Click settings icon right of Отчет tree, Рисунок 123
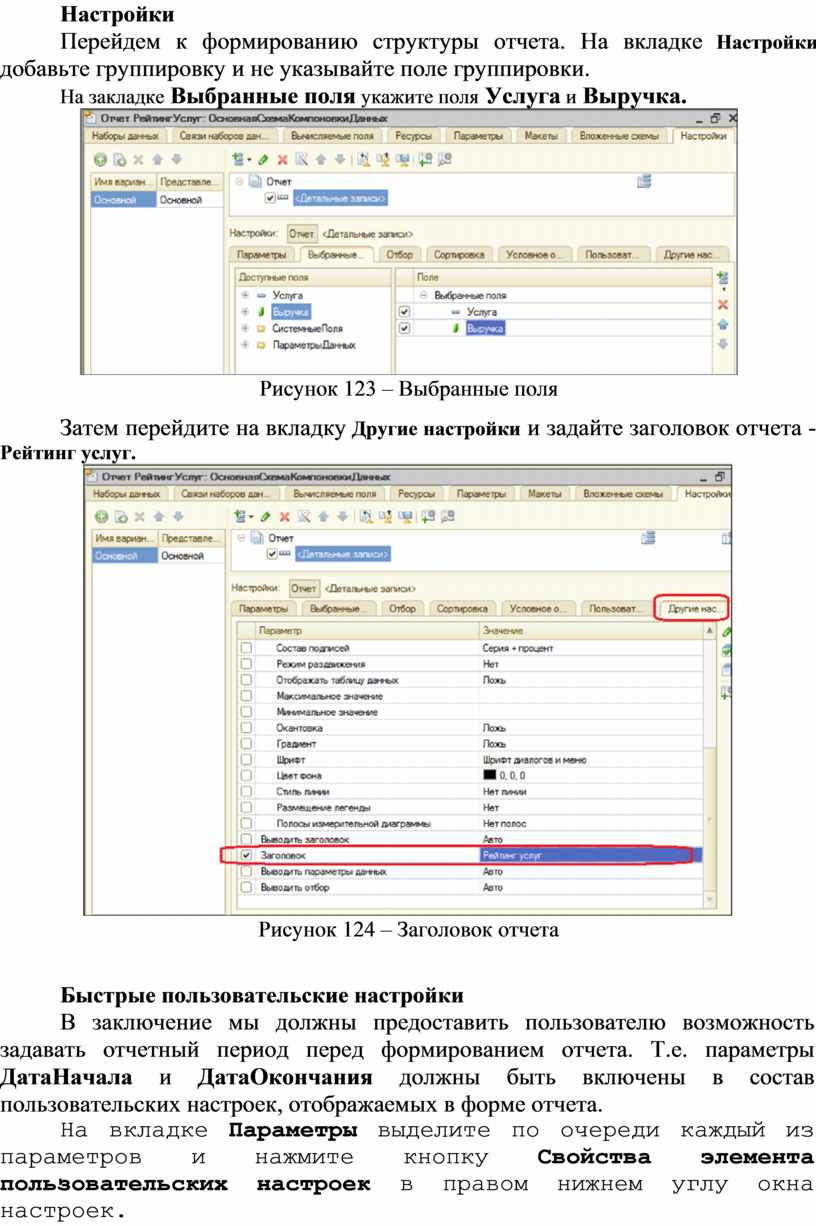 pyautogui.click(x=644, y=180)
